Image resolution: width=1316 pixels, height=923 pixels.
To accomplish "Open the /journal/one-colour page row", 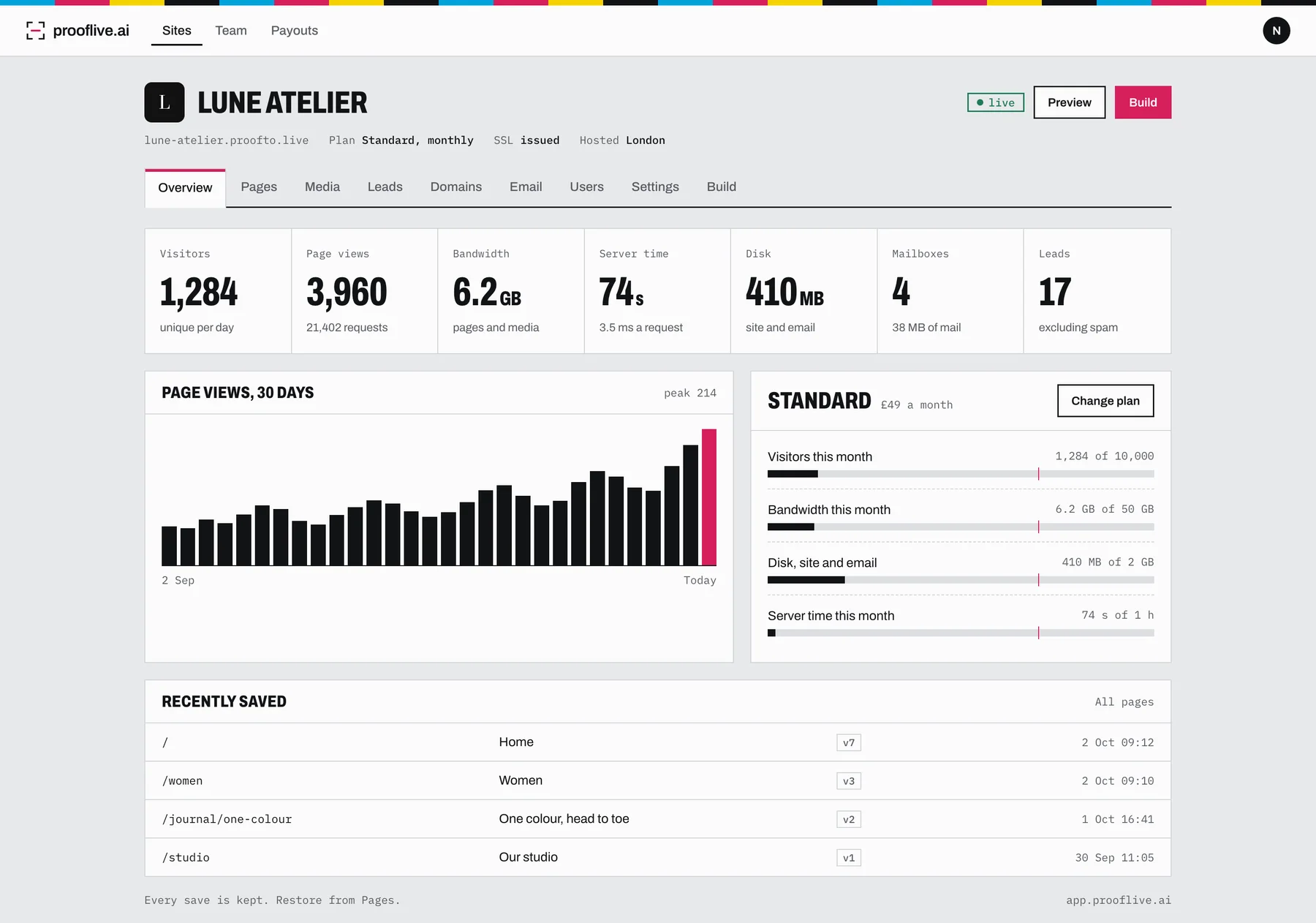I will coord(658,819).
